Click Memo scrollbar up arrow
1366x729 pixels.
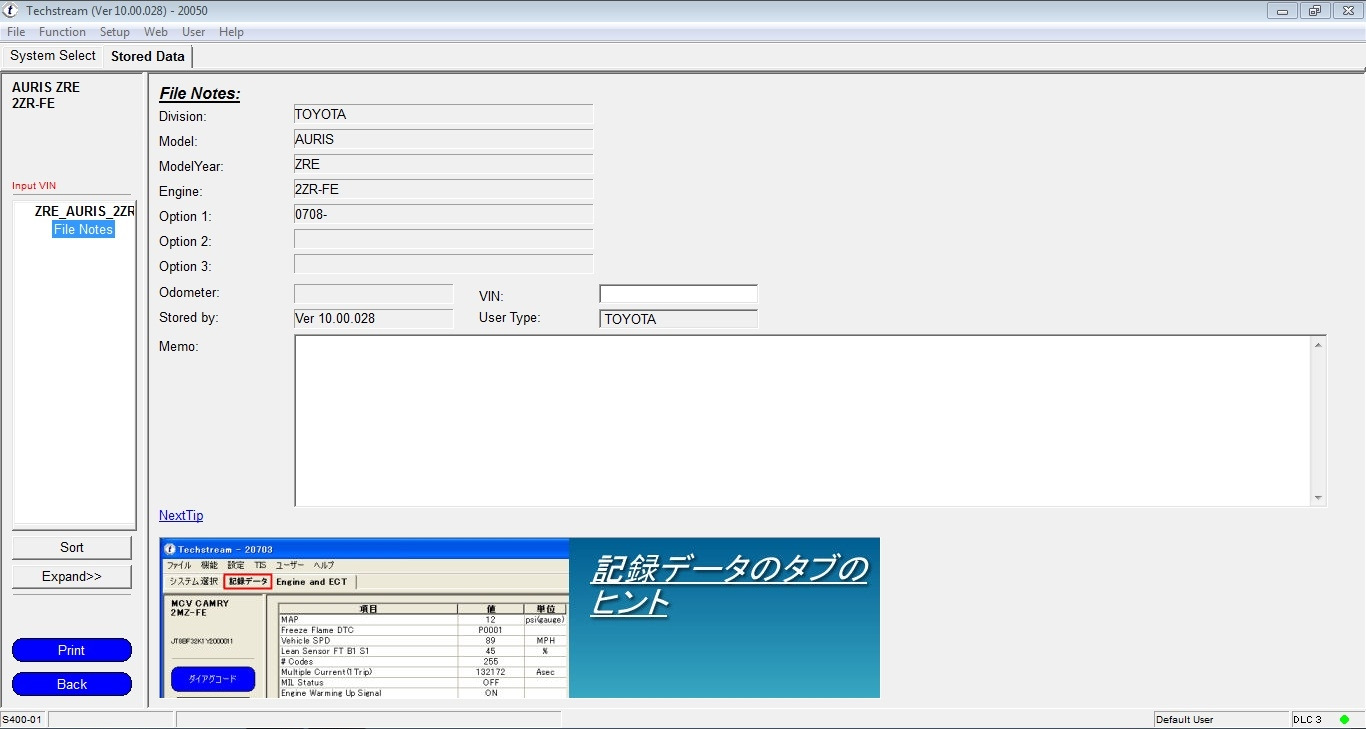1319,345
